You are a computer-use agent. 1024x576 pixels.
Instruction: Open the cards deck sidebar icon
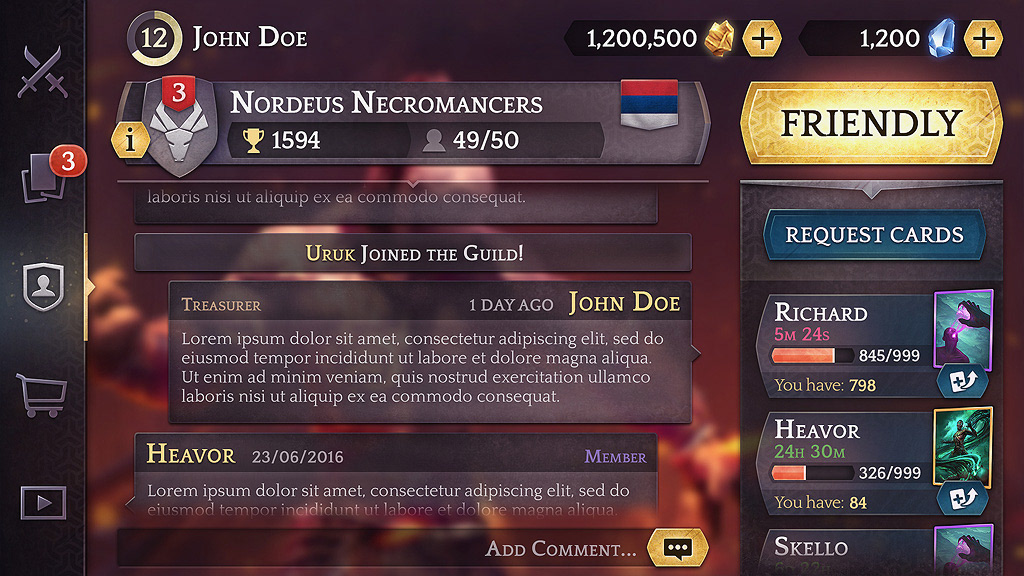pos(44,177)
